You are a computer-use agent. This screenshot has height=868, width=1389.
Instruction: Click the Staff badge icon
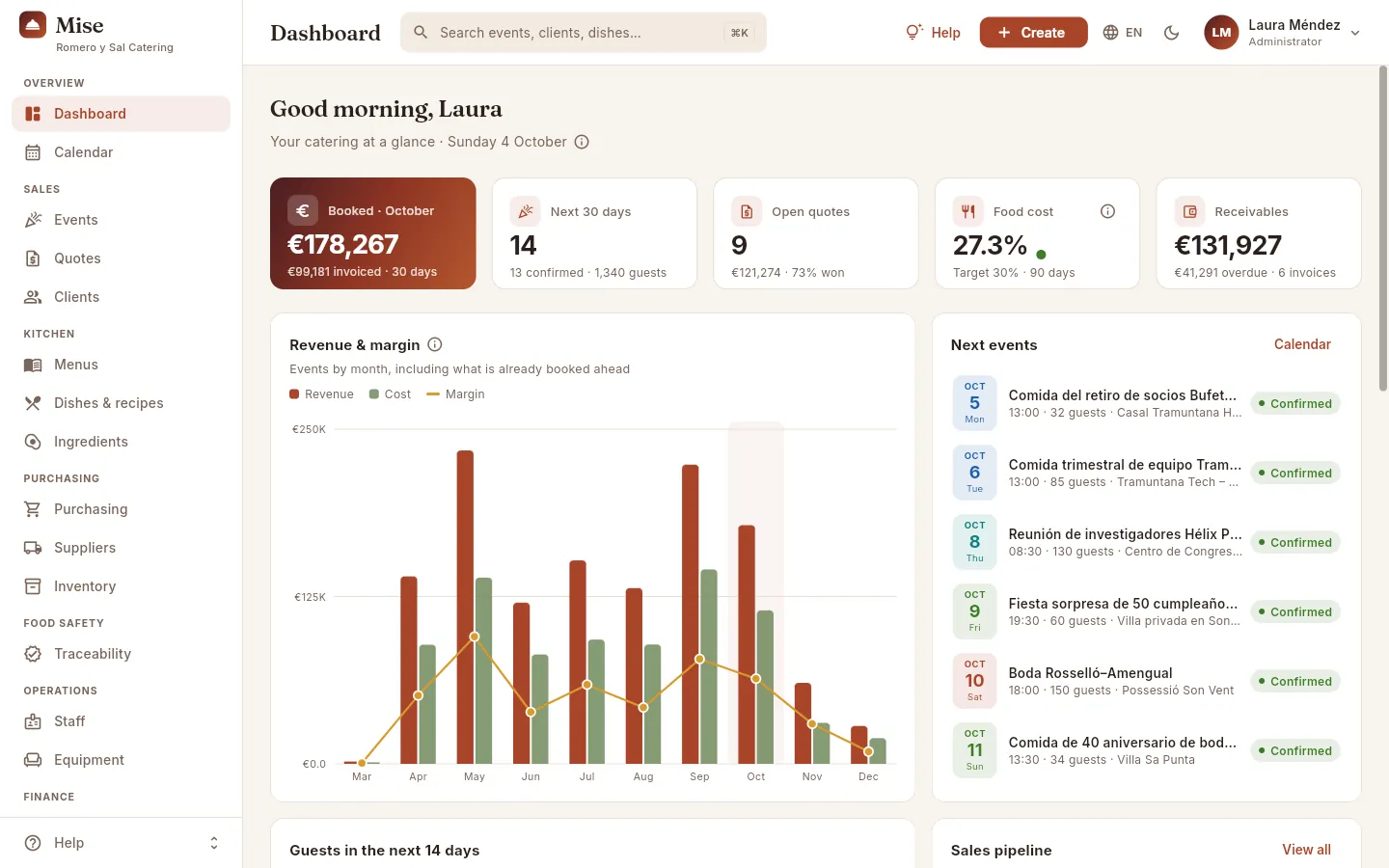(33, 721)
